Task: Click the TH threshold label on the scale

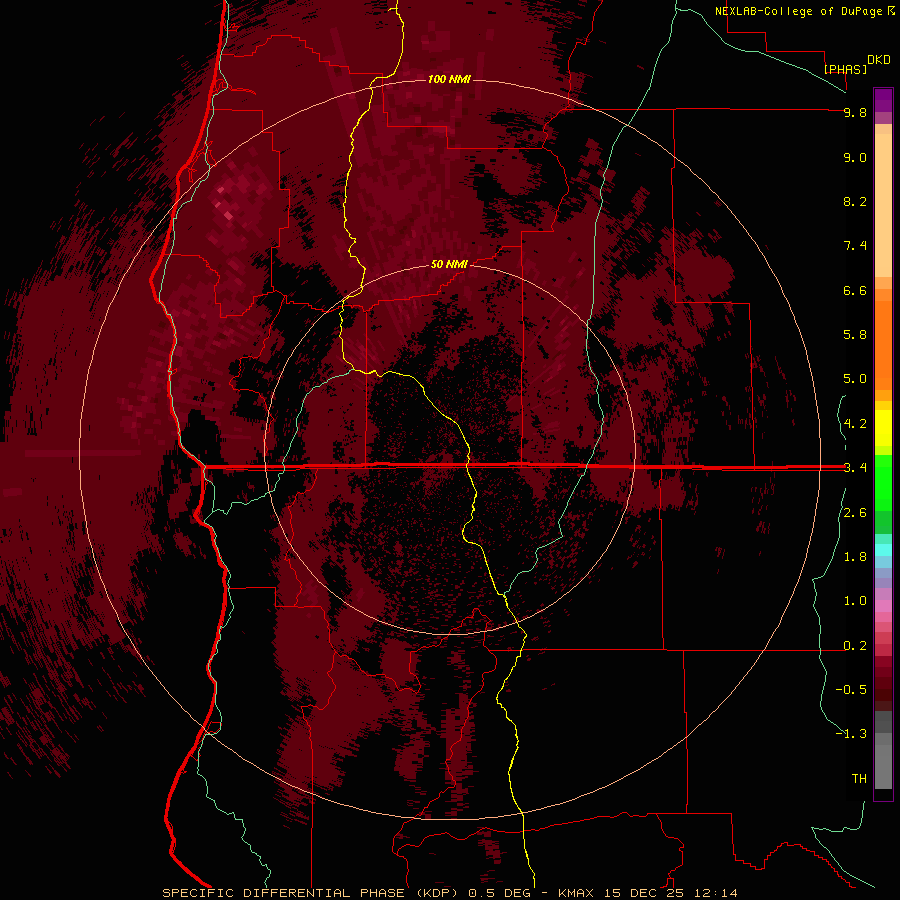Action: pos(859,779)
